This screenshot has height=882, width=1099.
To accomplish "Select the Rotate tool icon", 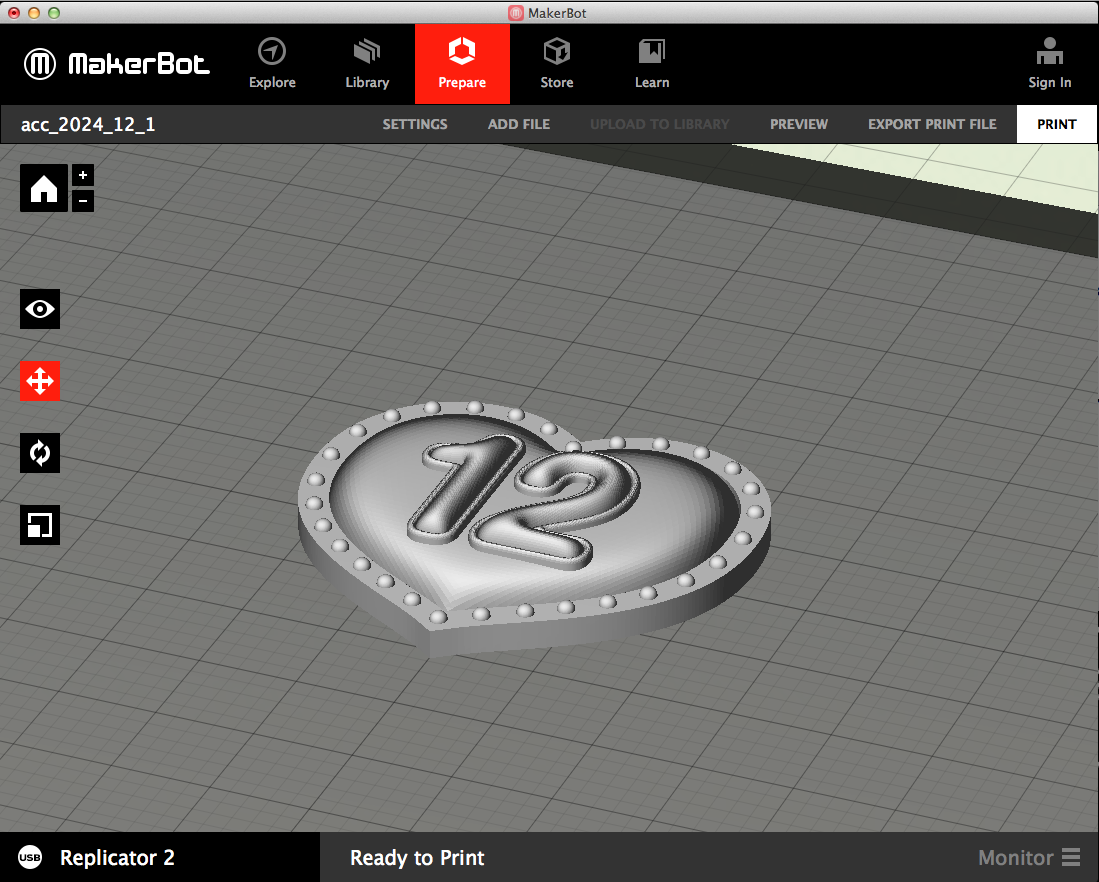I will coord(40,453).
